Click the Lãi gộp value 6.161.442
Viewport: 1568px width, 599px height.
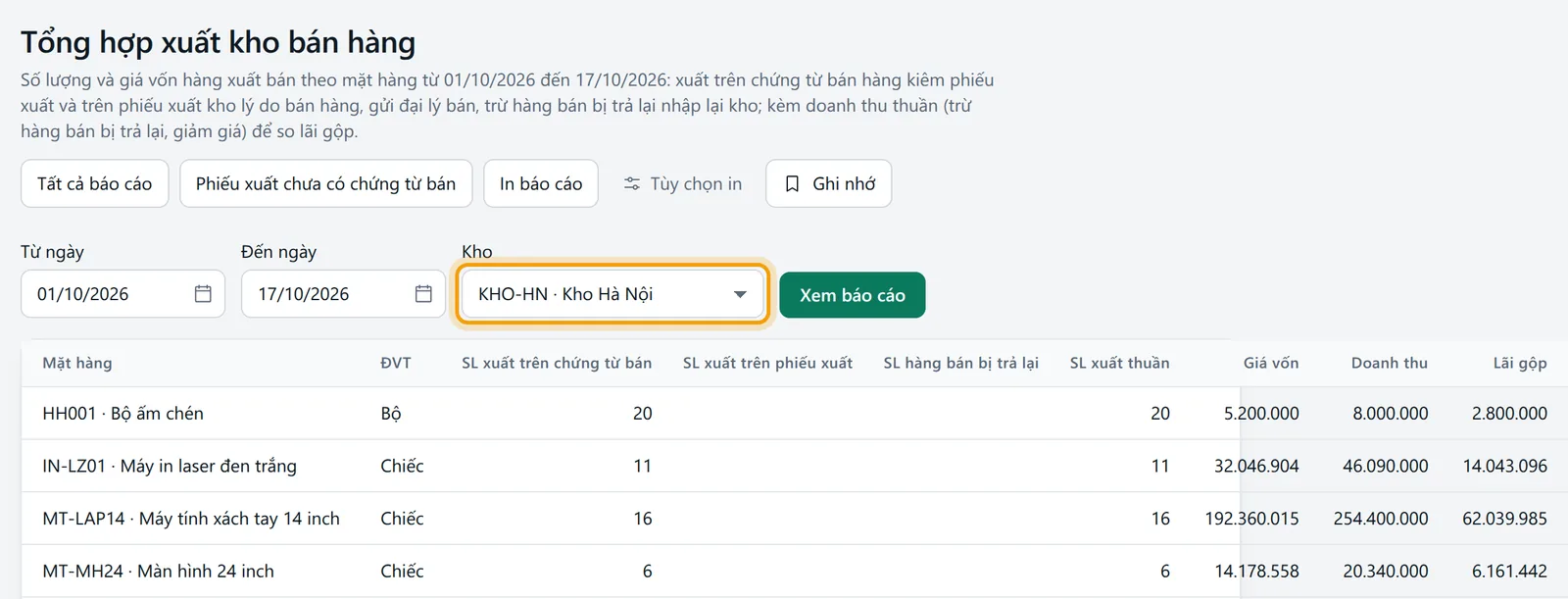pos(1510,571)
